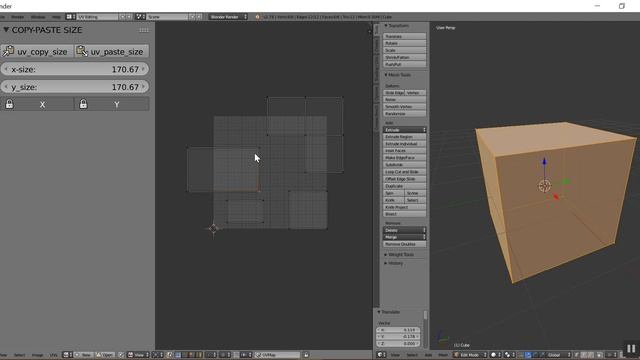Image resolution: width=640 pixels, height=360 pixels.
Task: Click Extrude Region button
Action: tap(404, 137)
